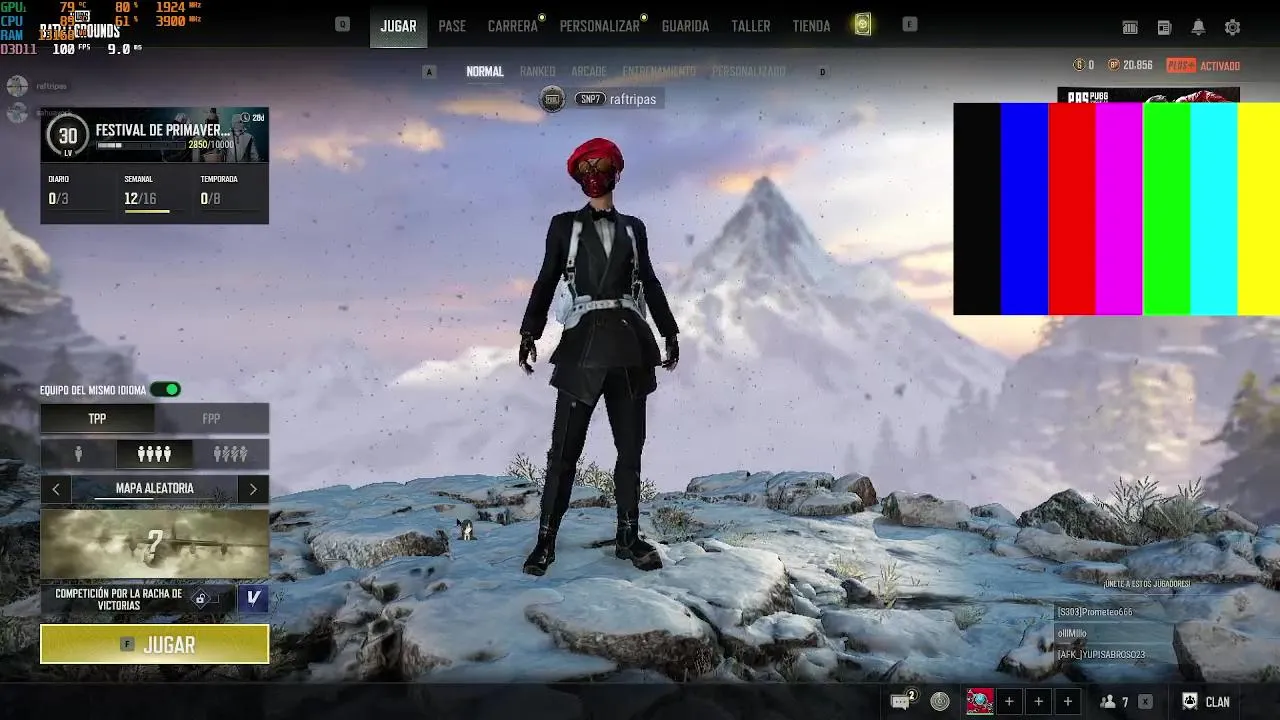Open the Personalizar tab
Image resolution: width=1280 pixels, height=720 pixels.
pyautogui.click(x=599, y=26)
